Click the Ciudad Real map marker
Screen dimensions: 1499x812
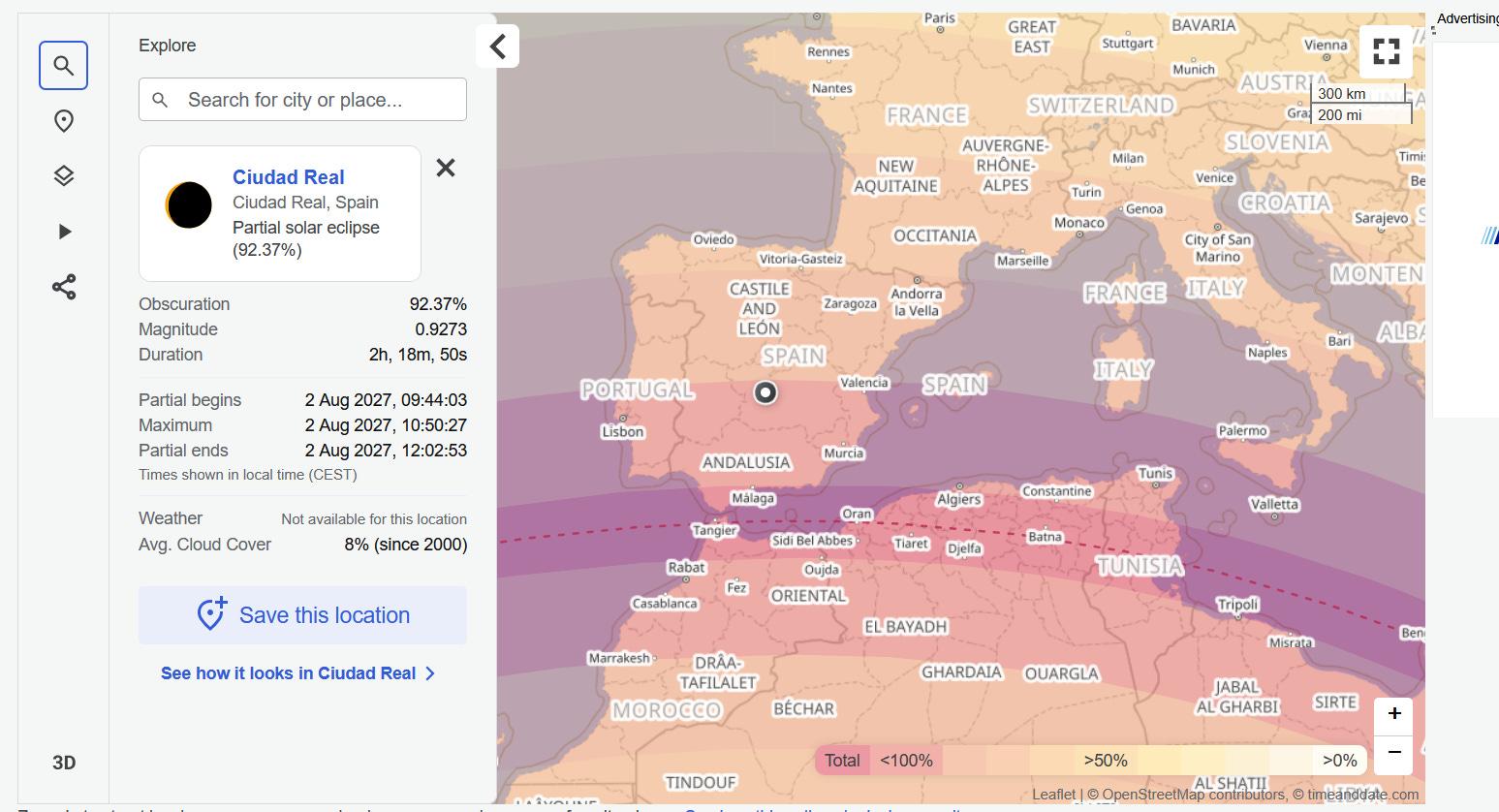tap(765, 392)
